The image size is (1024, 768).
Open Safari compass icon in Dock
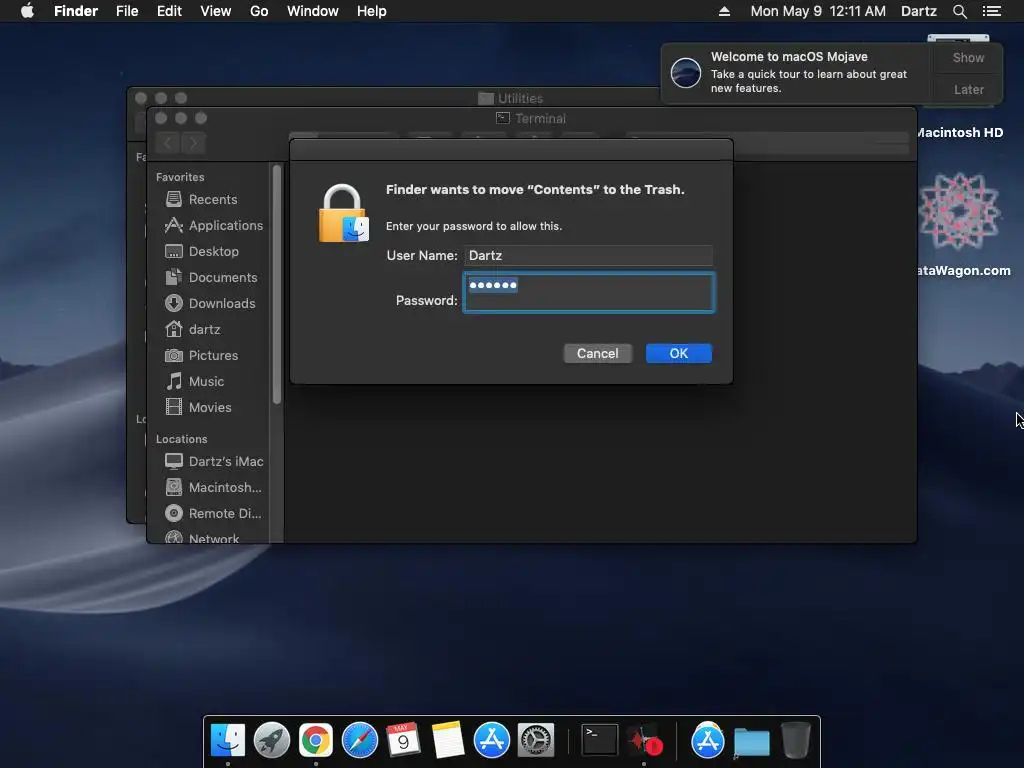360,741
